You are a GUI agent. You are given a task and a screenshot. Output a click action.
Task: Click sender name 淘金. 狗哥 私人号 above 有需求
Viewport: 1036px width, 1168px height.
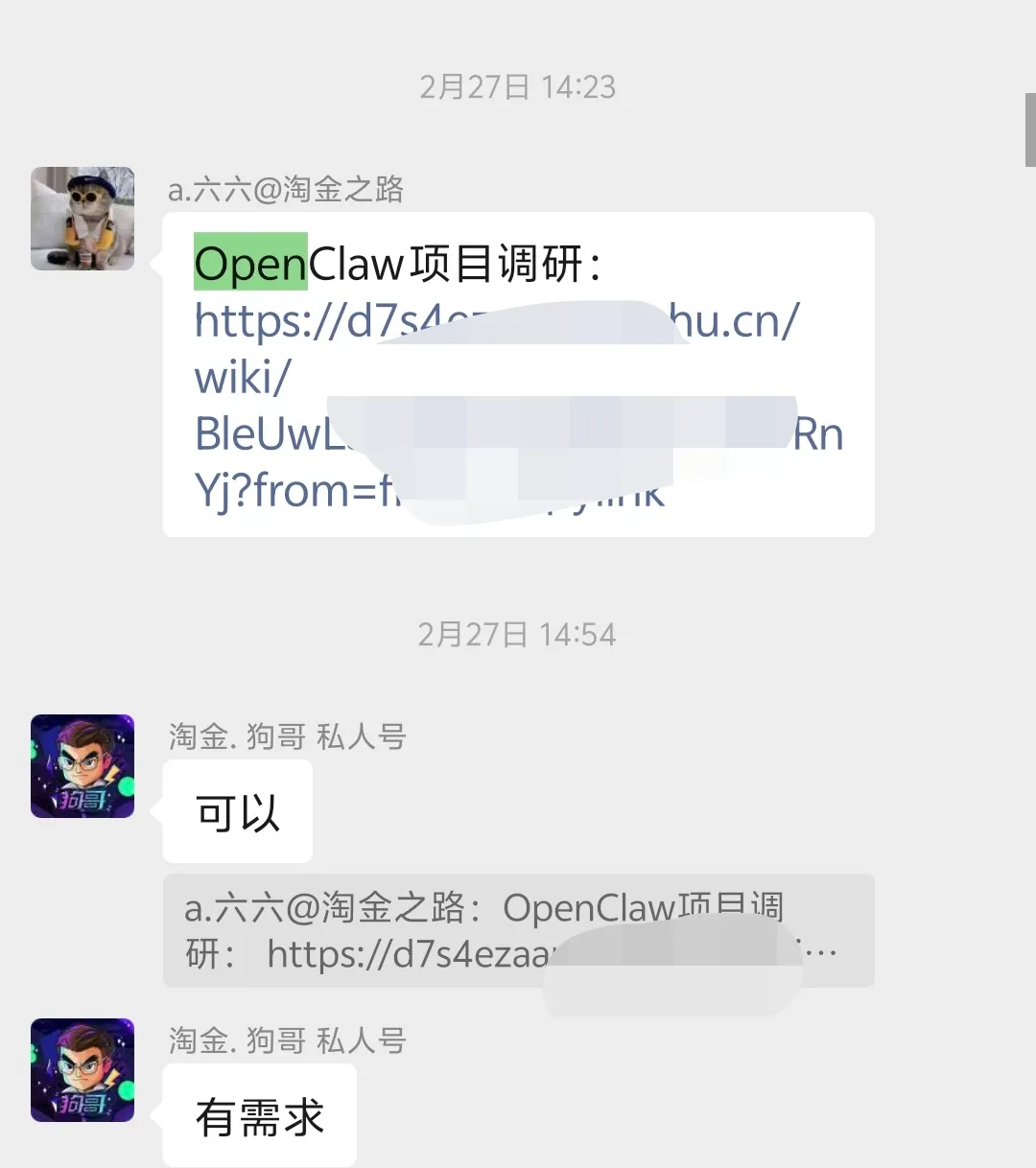(288, 1040)
